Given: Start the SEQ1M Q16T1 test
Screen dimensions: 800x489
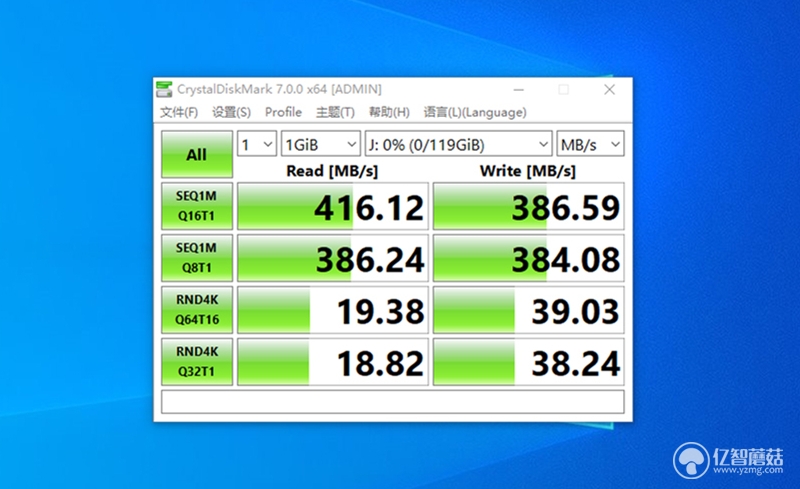Looking at the screenshot, I should coord(197,206).
